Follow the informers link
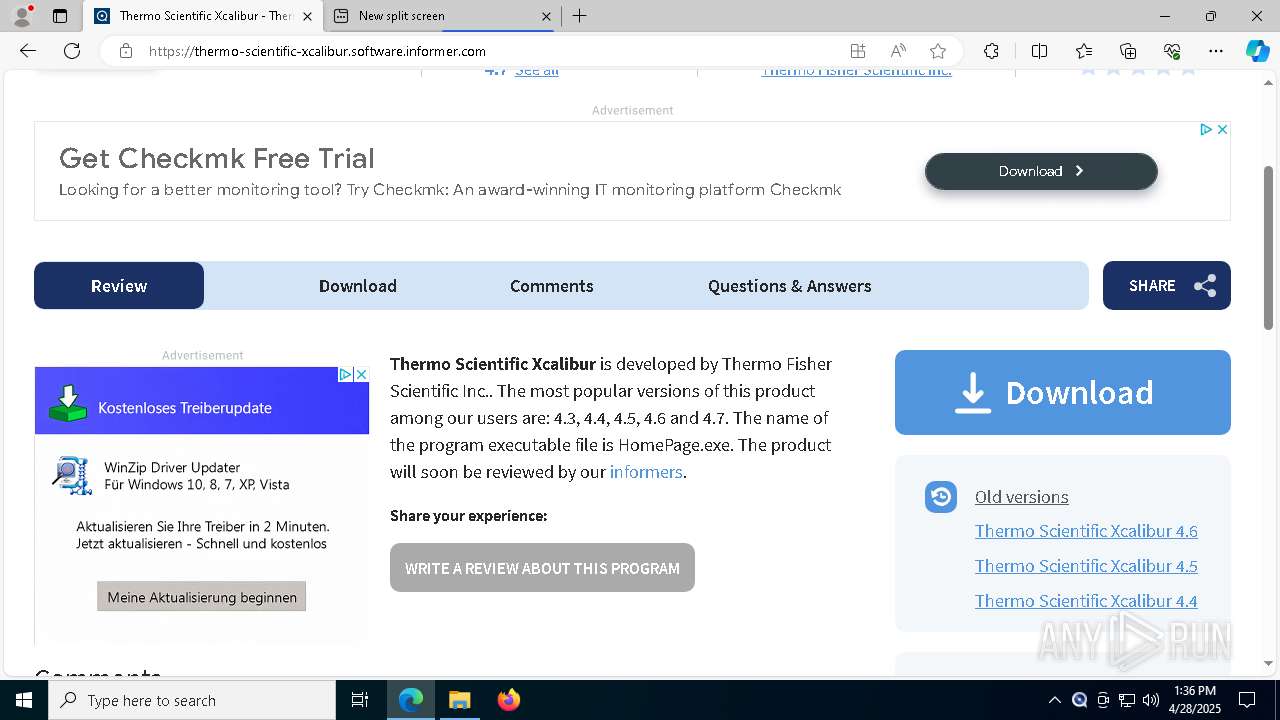1280x720 pixels. click(646, 472)
